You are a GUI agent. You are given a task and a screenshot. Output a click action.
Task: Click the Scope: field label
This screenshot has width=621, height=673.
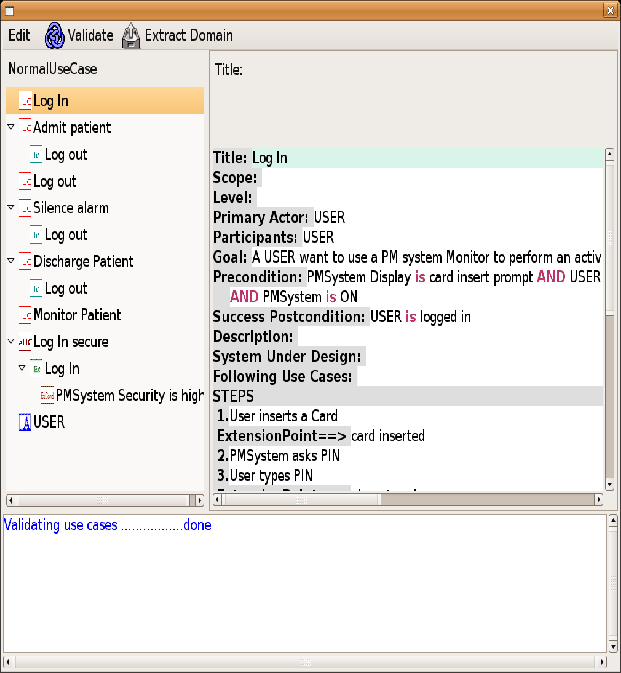(x=235, y=178)
